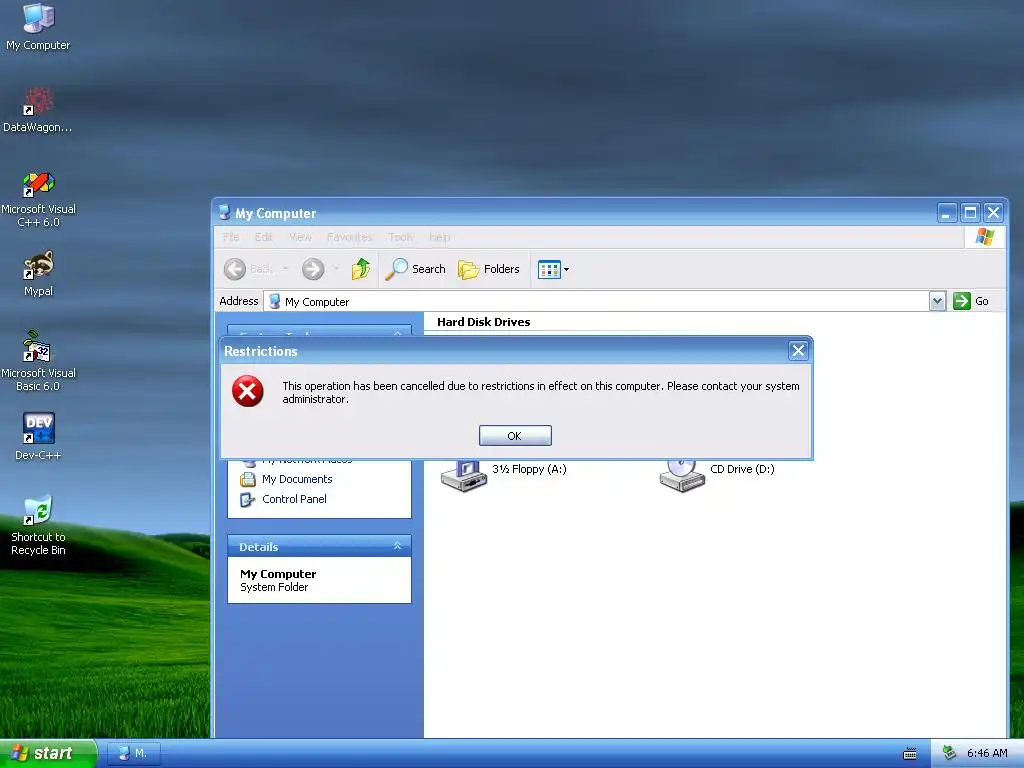Viewport: 1024px width, 768px height.
Task: Open the Dev-C++ desktop shortcut
Action: [x=38, y=436]
